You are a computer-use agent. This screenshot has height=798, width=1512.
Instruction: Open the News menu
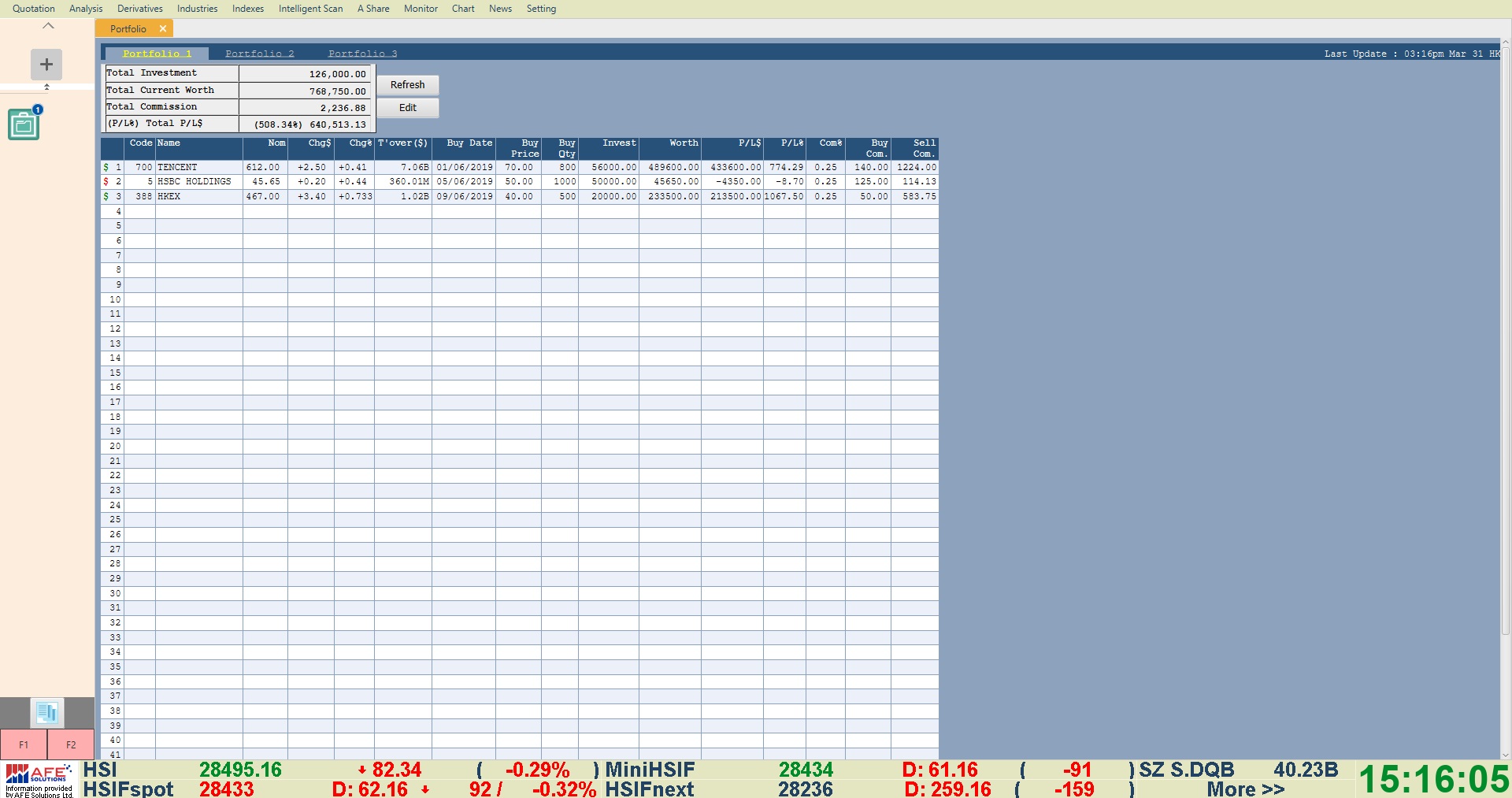(500, 9)
